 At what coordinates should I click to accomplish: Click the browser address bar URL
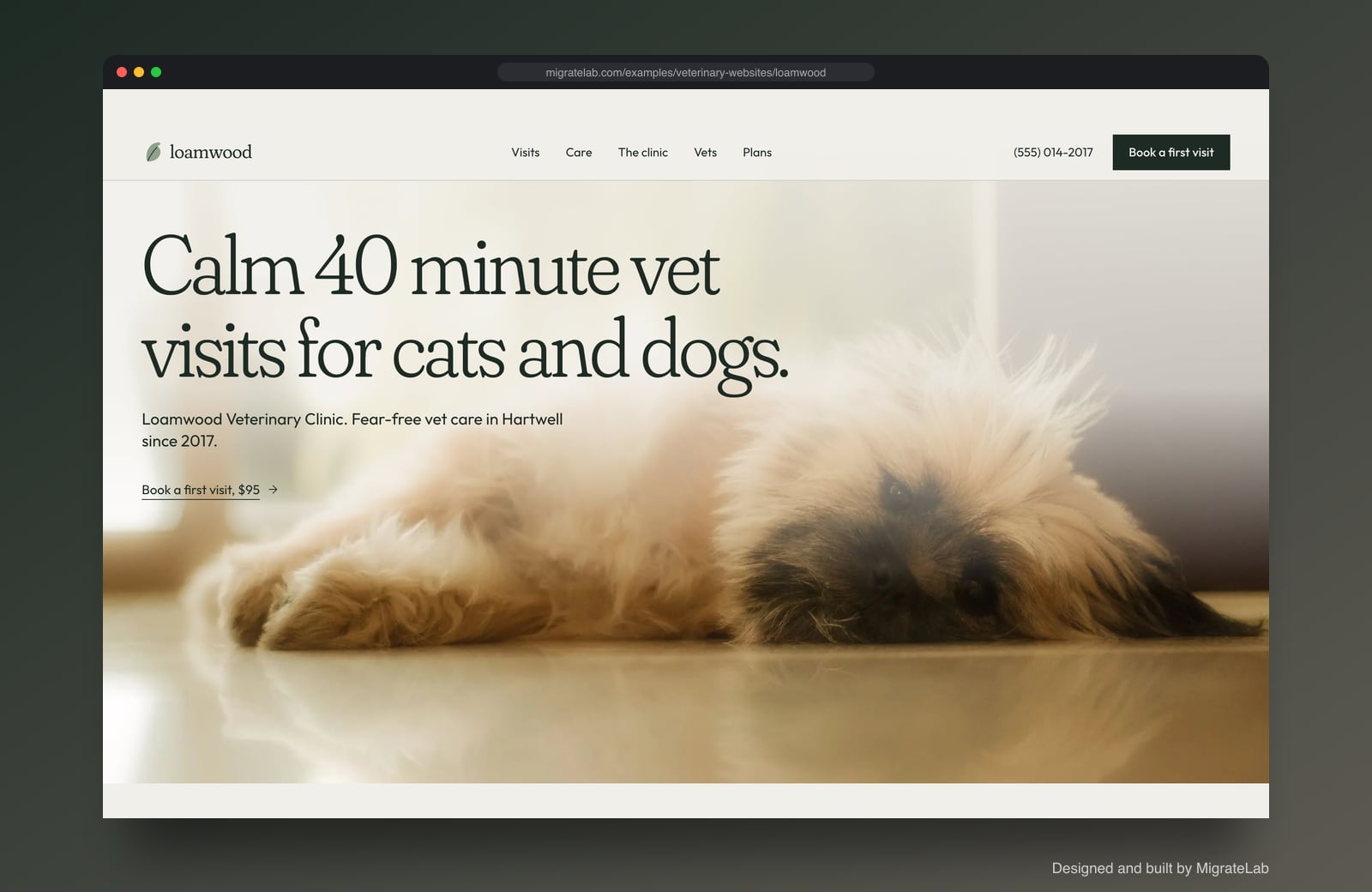[686, 73]
